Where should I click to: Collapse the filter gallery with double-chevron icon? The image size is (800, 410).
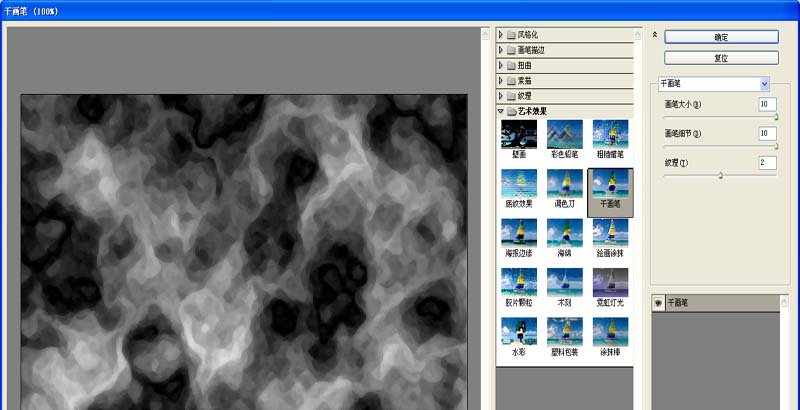655,35
